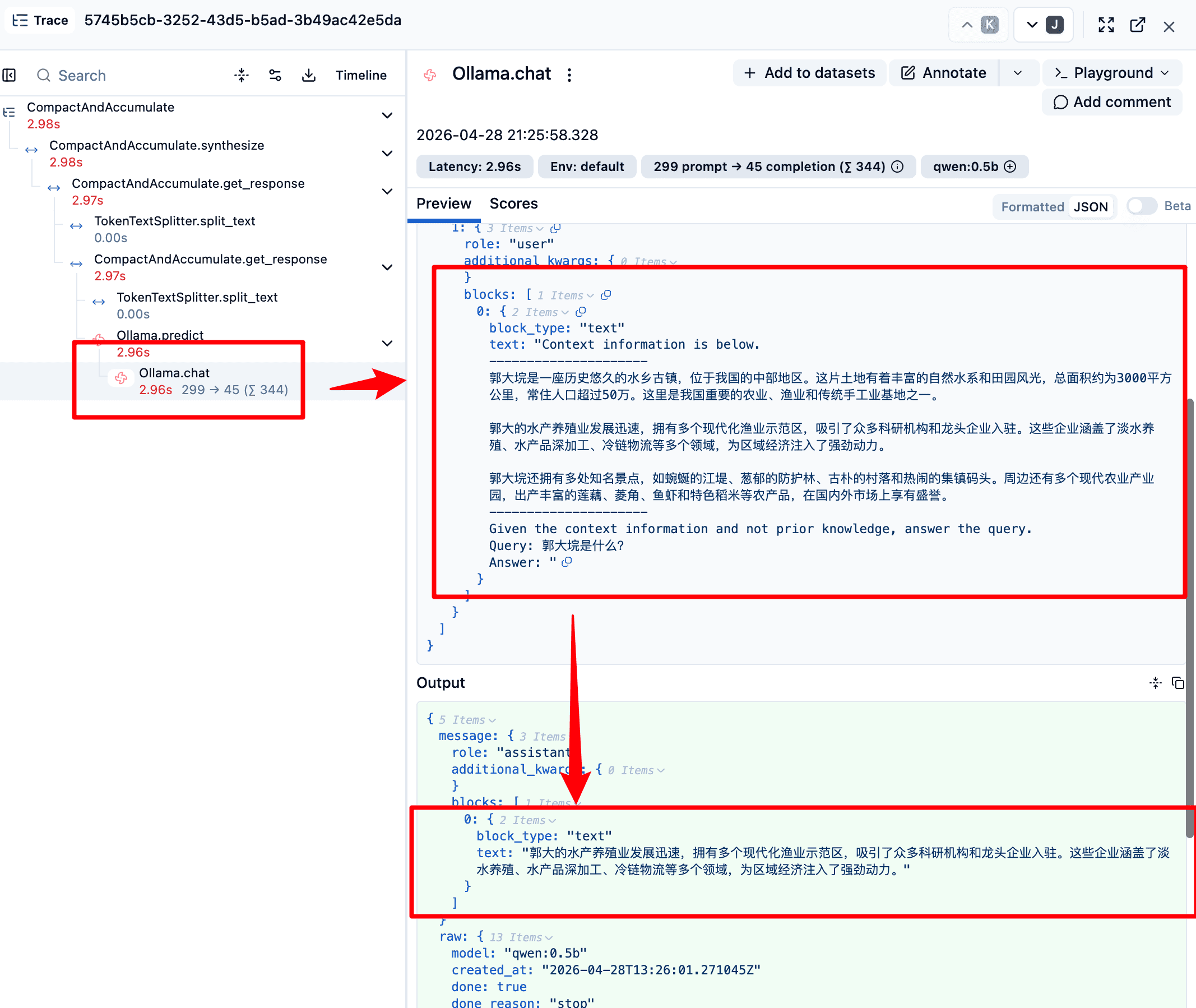Click Add to datasets button
The image size is (1196, 1008).
coord(809,72)
